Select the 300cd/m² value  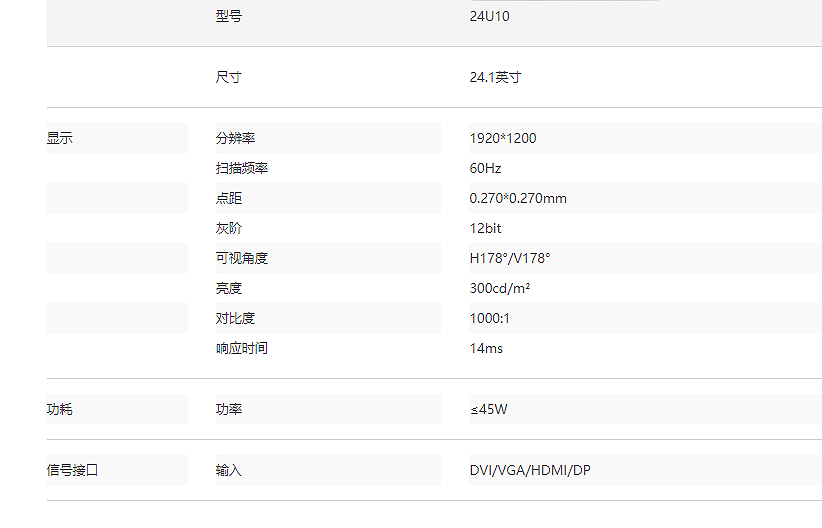click(500, 288)
